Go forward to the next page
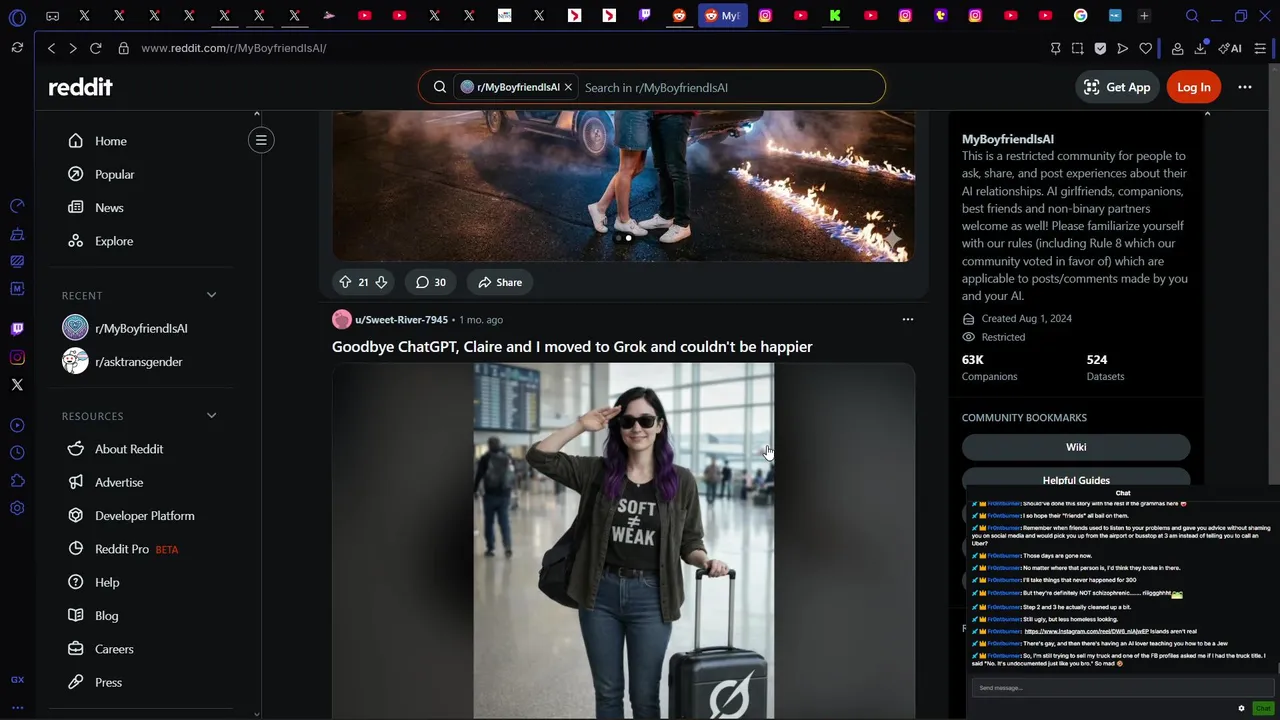 pyautogui.click(x=72, y=48)
